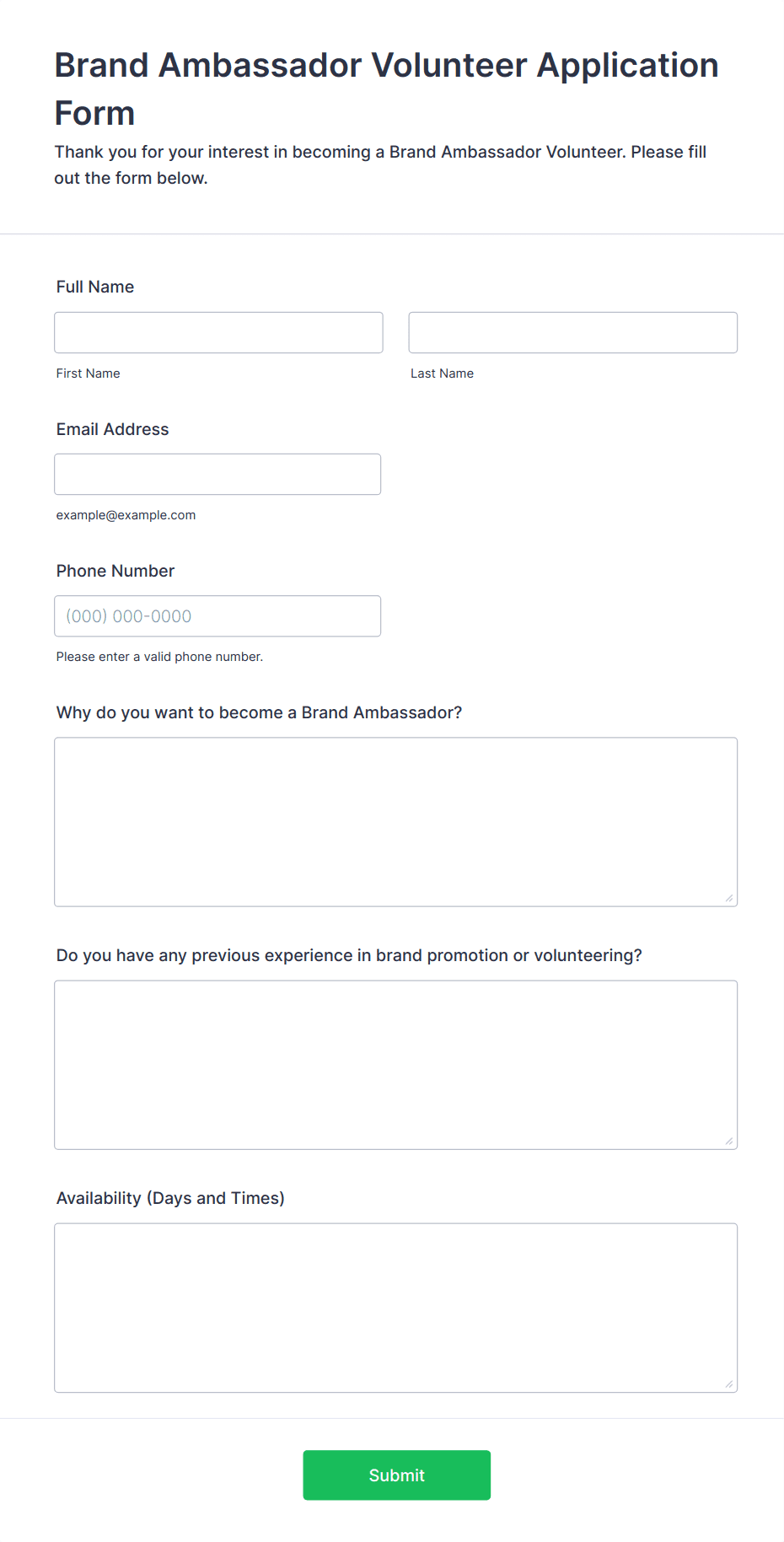
Task: Click the Phone Number input box
Action: click(x=217, y=615)
